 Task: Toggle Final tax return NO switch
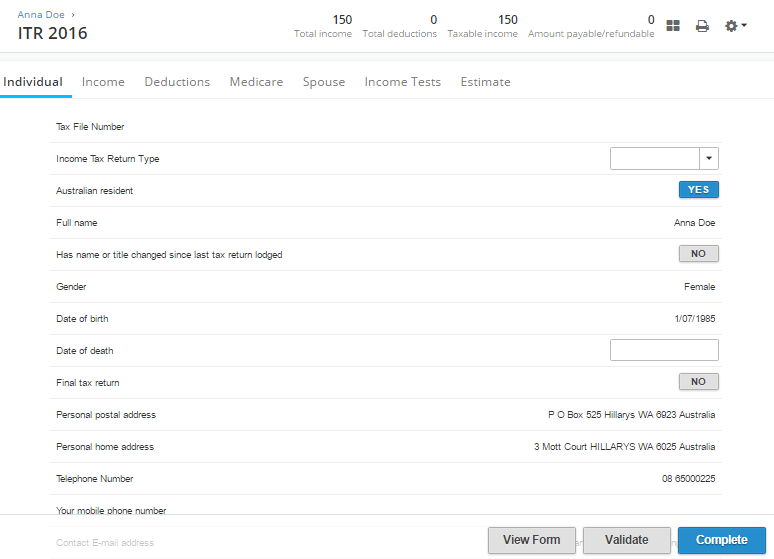[x=698, y=382]
